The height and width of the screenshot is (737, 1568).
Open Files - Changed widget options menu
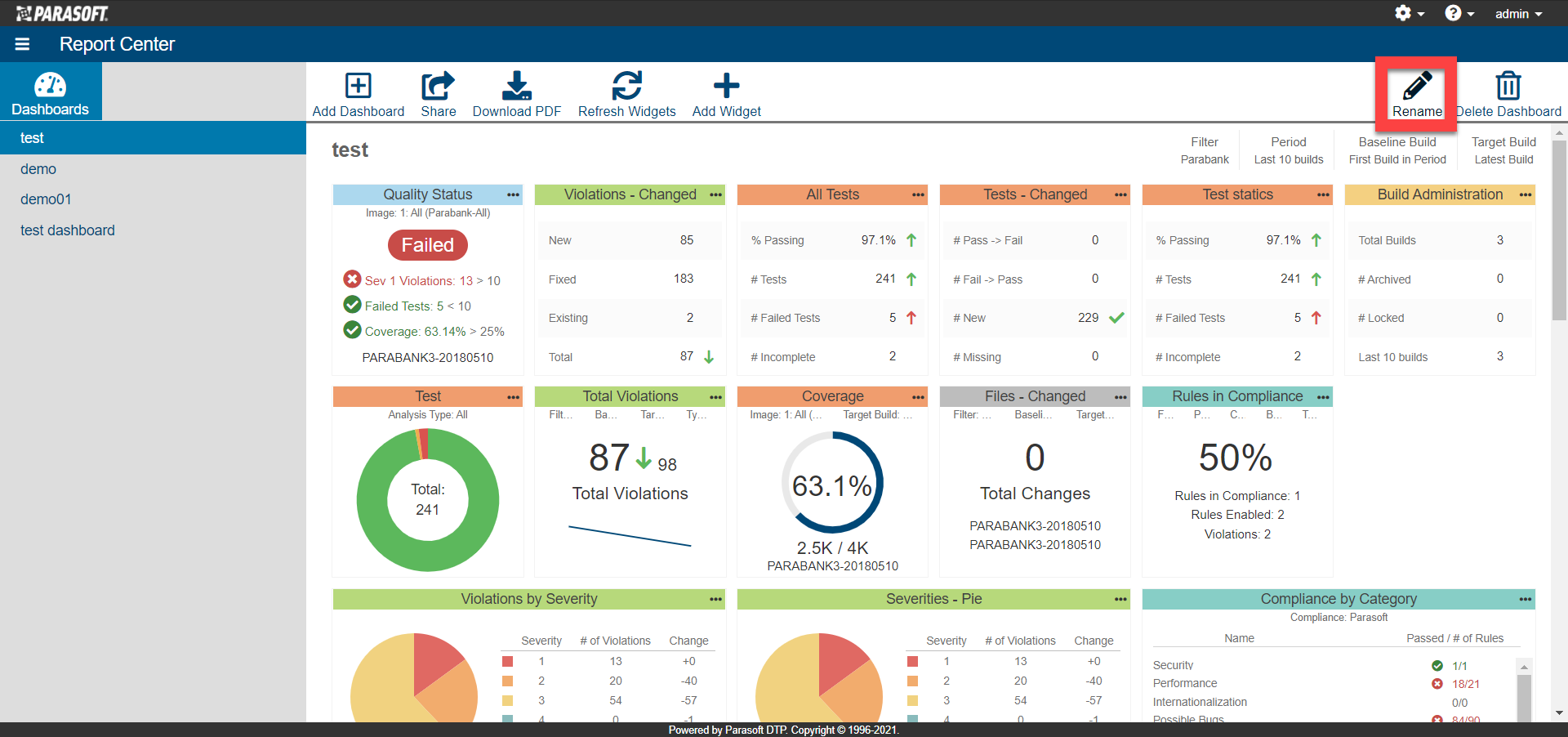[x=1120, y=397]
